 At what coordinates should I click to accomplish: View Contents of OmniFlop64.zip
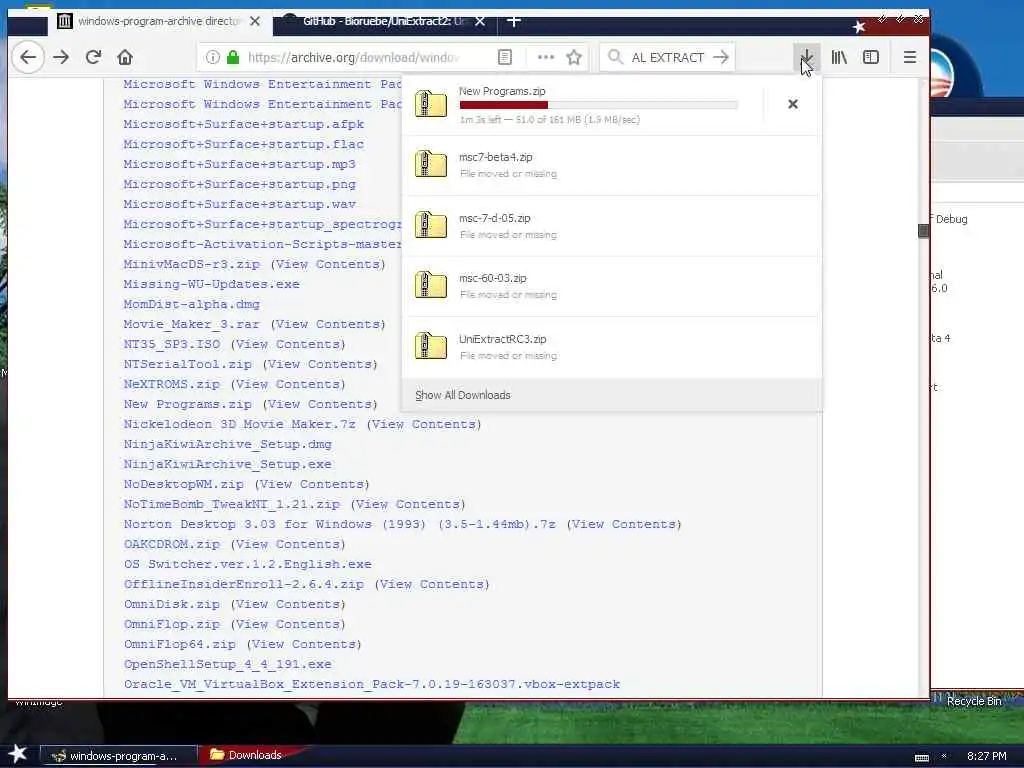tap(304, 644)
